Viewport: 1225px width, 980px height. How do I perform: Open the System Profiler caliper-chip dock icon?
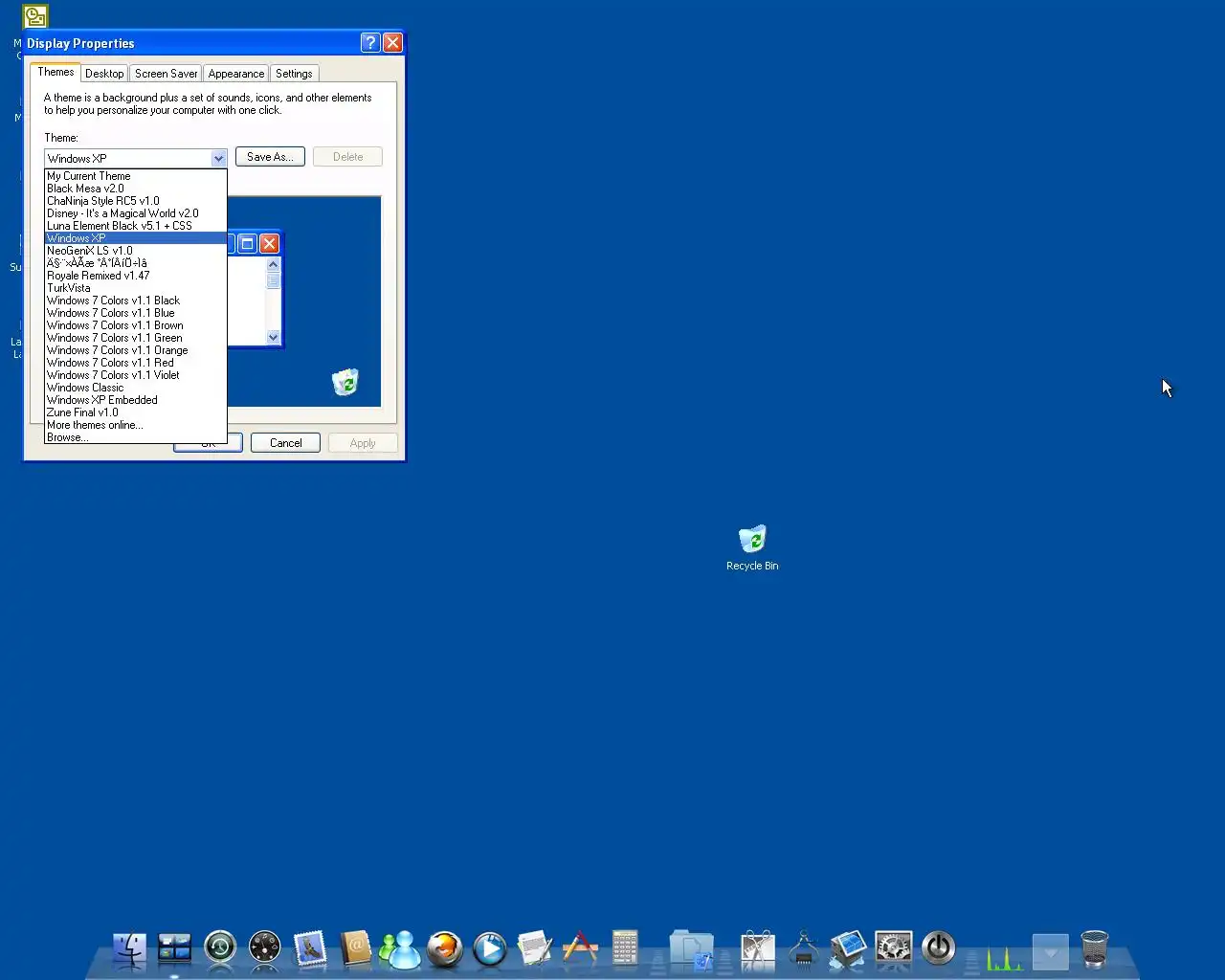(803, 948)
